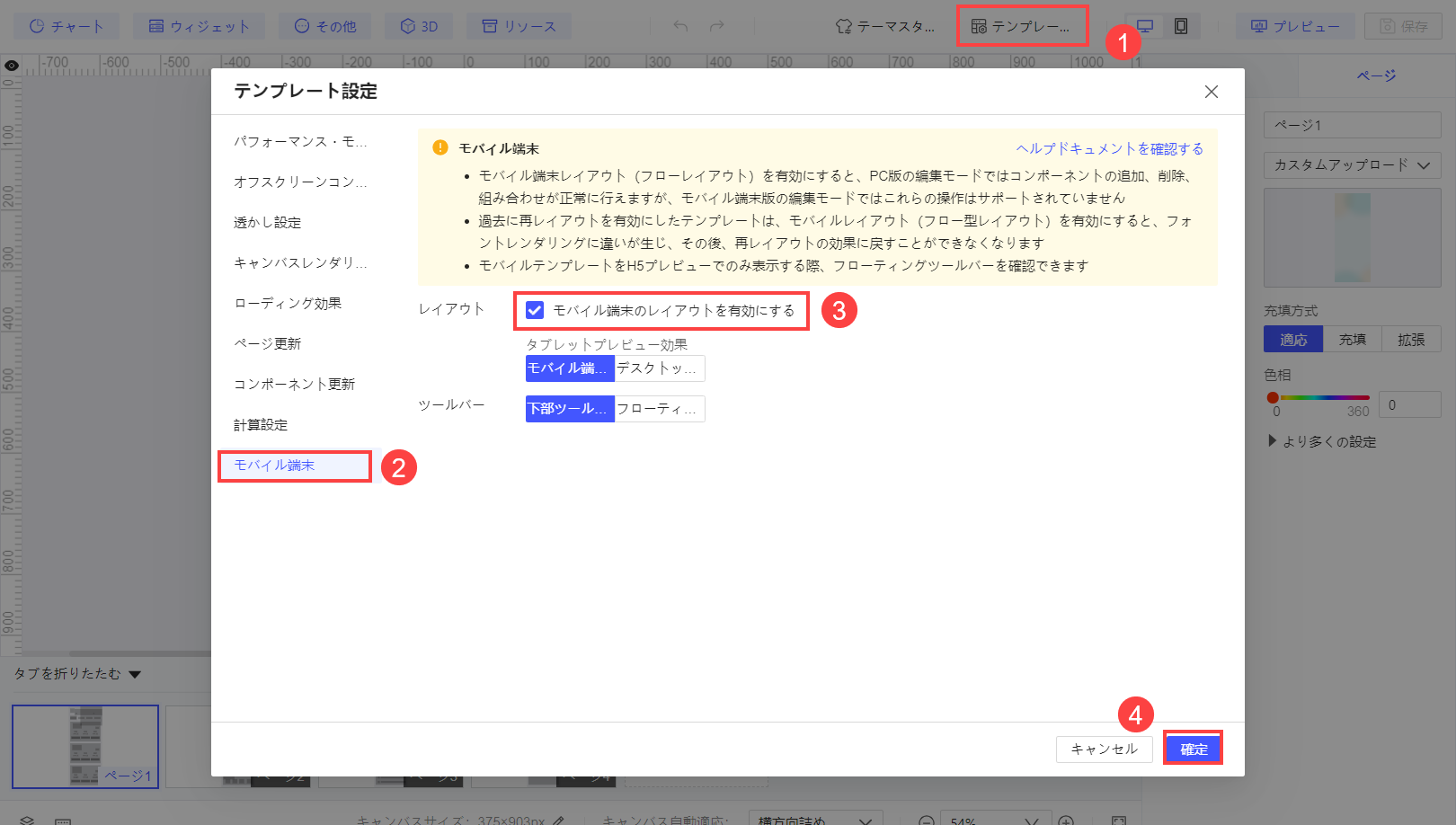Switch to desktop view using monitor icon

[1143, 25]
